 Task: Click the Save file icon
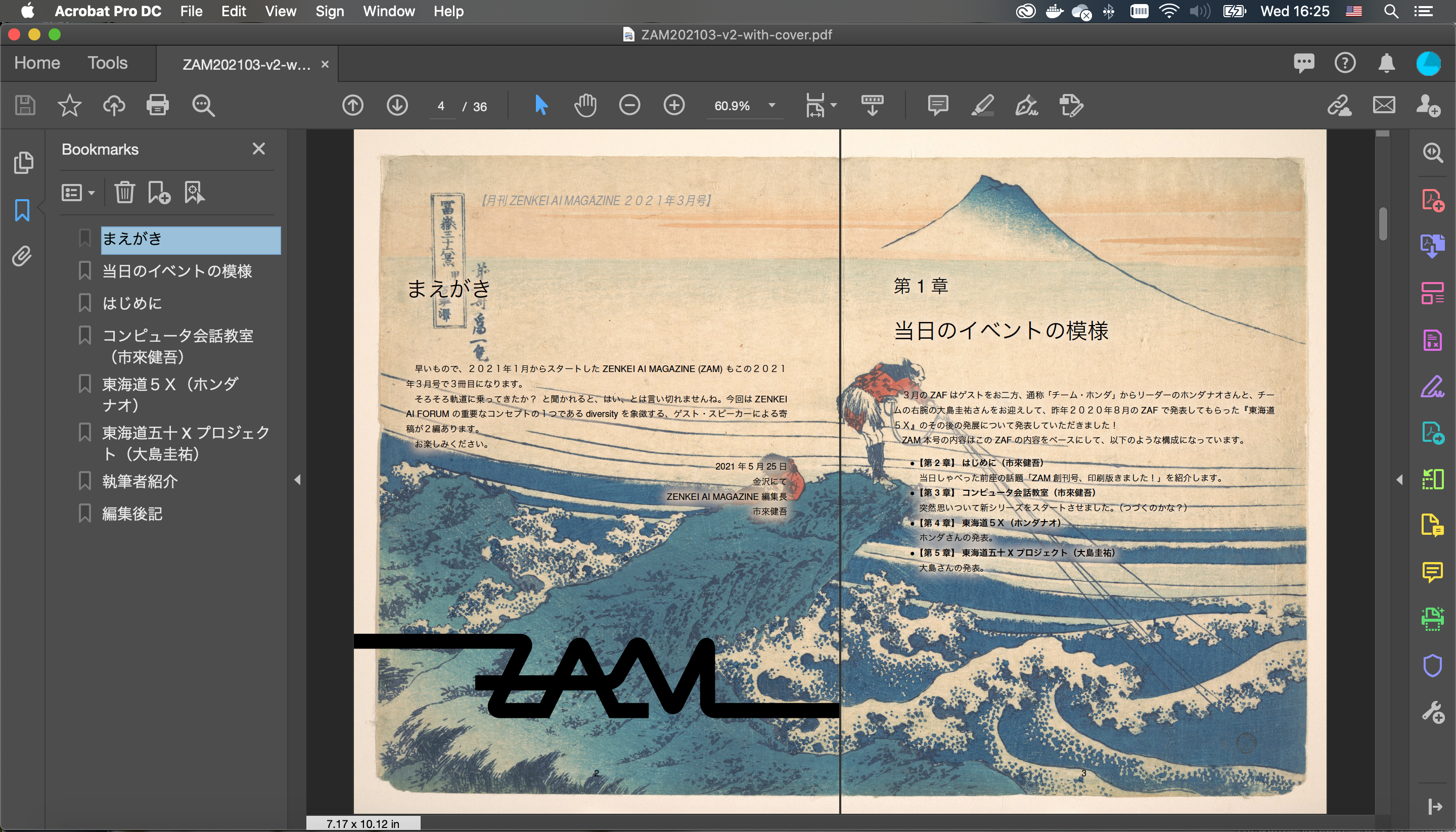click(25, 106)
